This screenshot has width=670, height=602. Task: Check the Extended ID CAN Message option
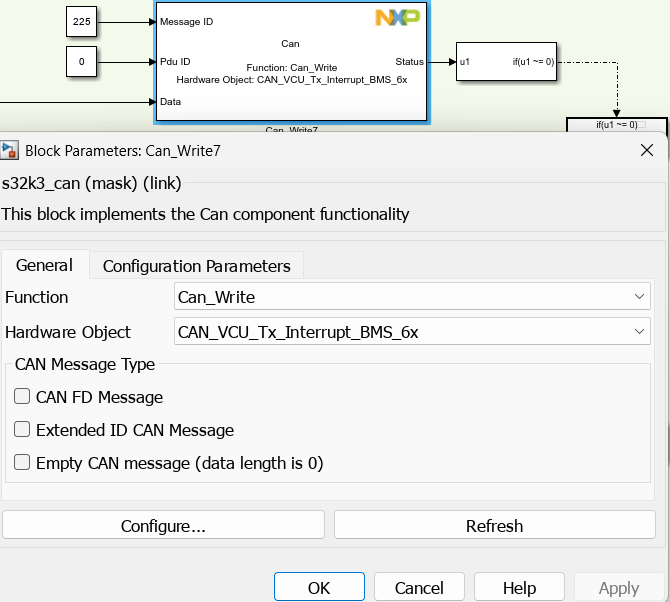[x=22, y=430]
